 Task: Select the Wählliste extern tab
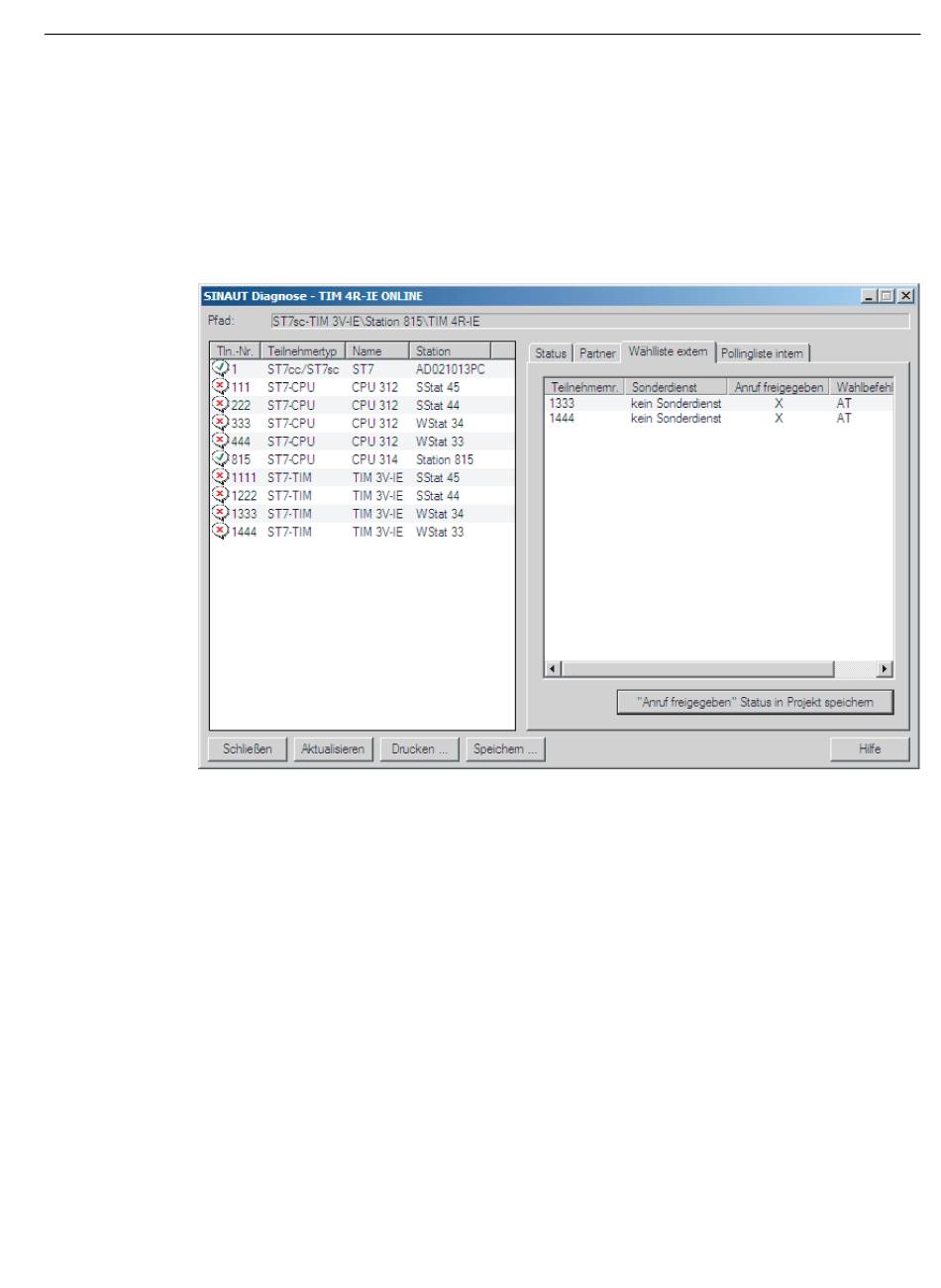(x=668, y=351)
